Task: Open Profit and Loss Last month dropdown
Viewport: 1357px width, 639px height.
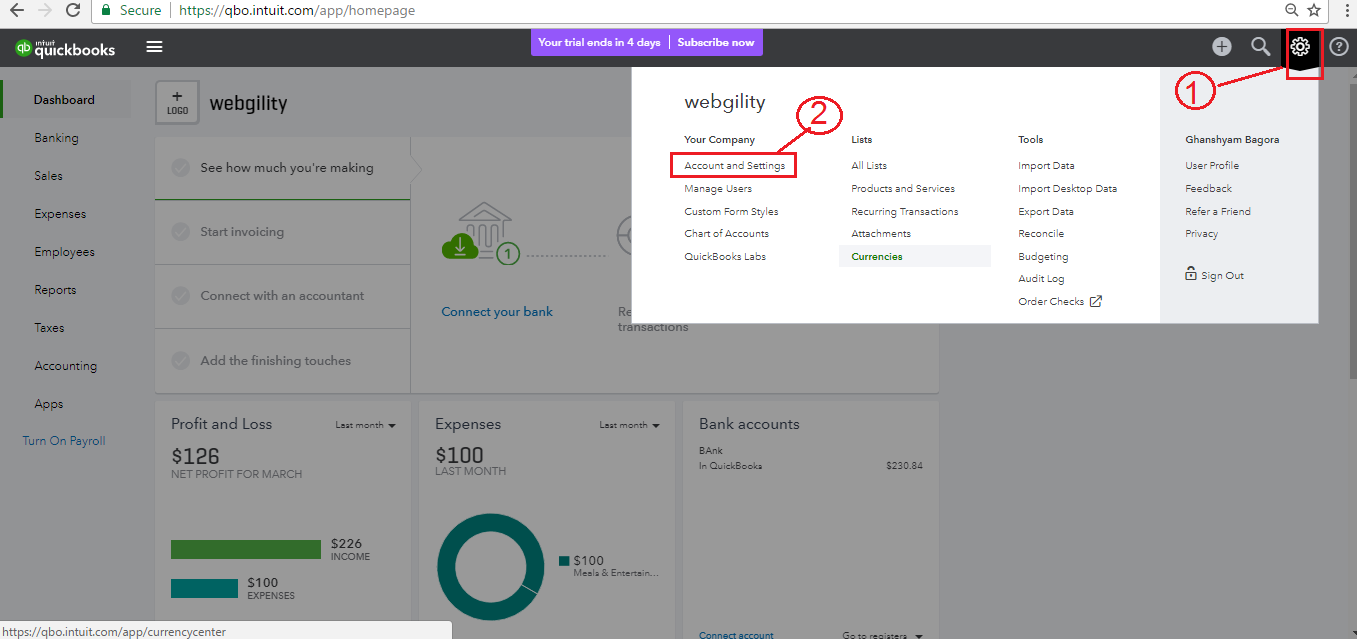Action: pyautogui.click(x=365, y=425)
